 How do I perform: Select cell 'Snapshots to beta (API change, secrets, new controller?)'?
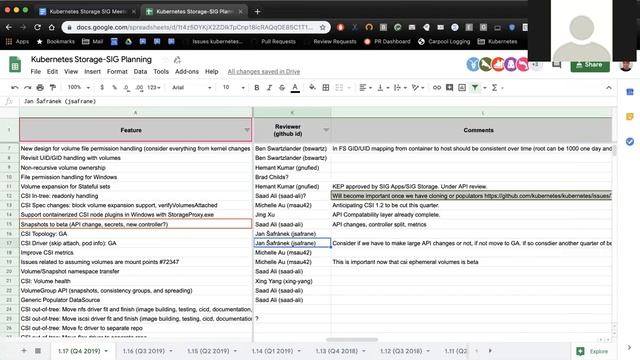pos(136,224)
